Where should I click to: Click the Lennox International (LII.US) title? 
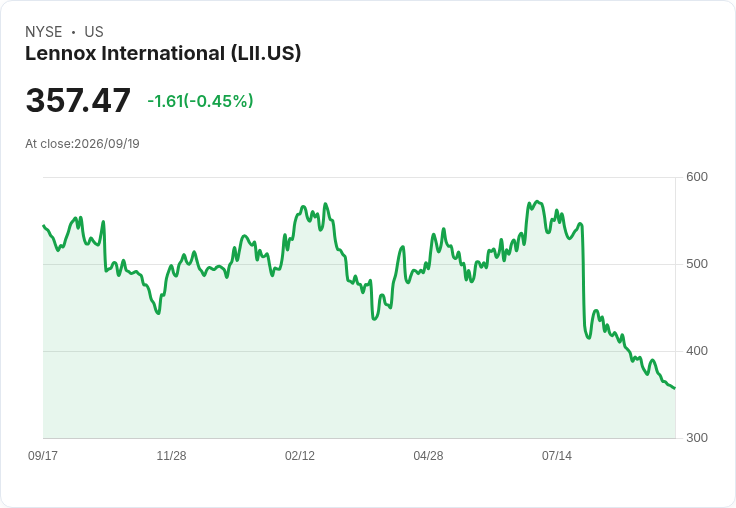click(x=163, y=53)
